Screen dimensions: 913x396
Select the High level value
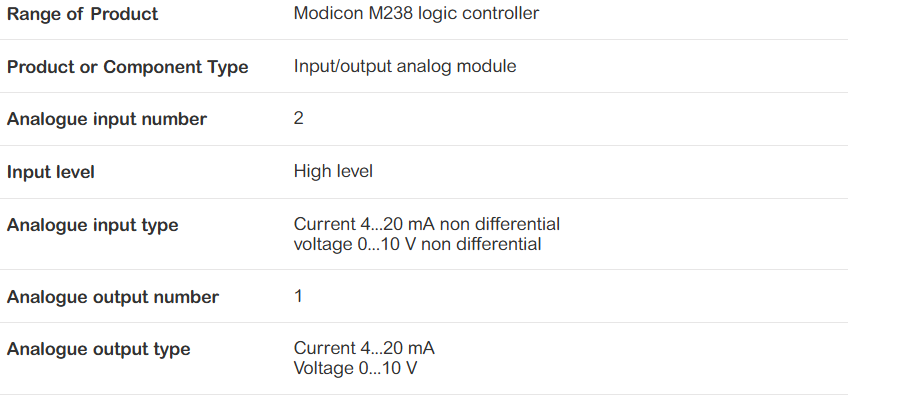(333, 171)
